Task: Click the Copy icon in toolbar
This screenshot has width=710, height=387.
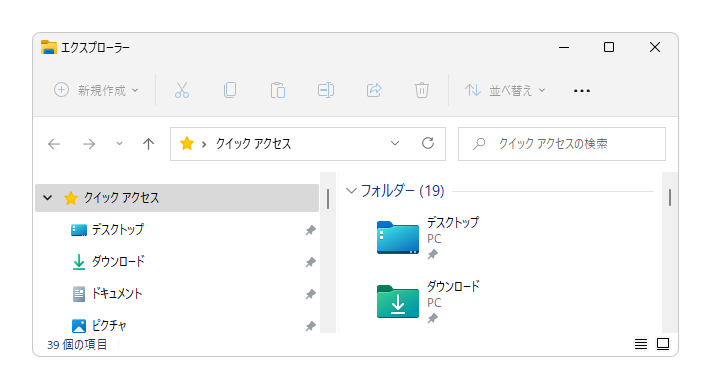Action: tap(230, 90)
